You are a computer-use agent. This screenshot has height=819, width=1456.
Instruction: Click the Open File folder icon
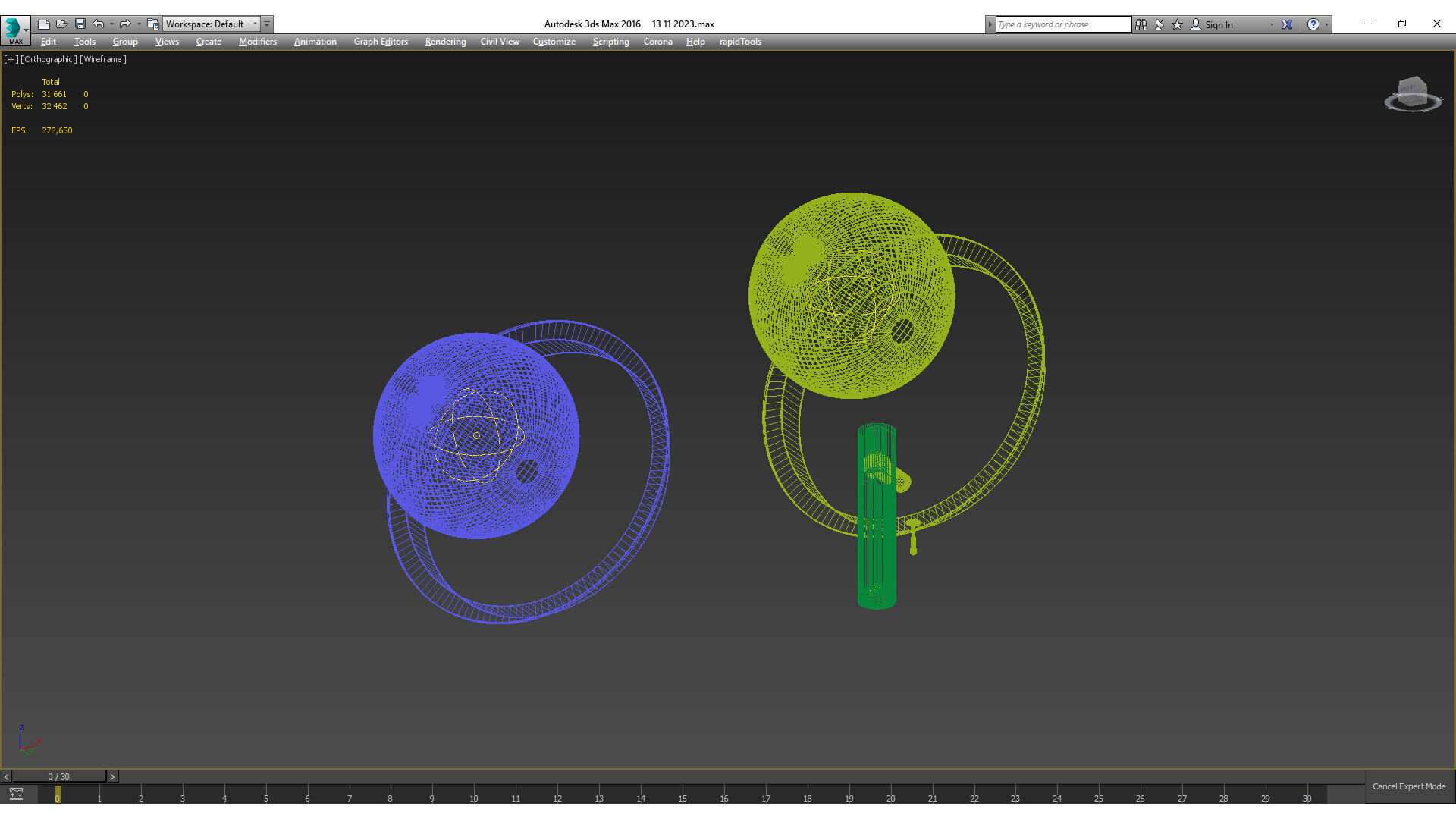(x=62, y=24)
